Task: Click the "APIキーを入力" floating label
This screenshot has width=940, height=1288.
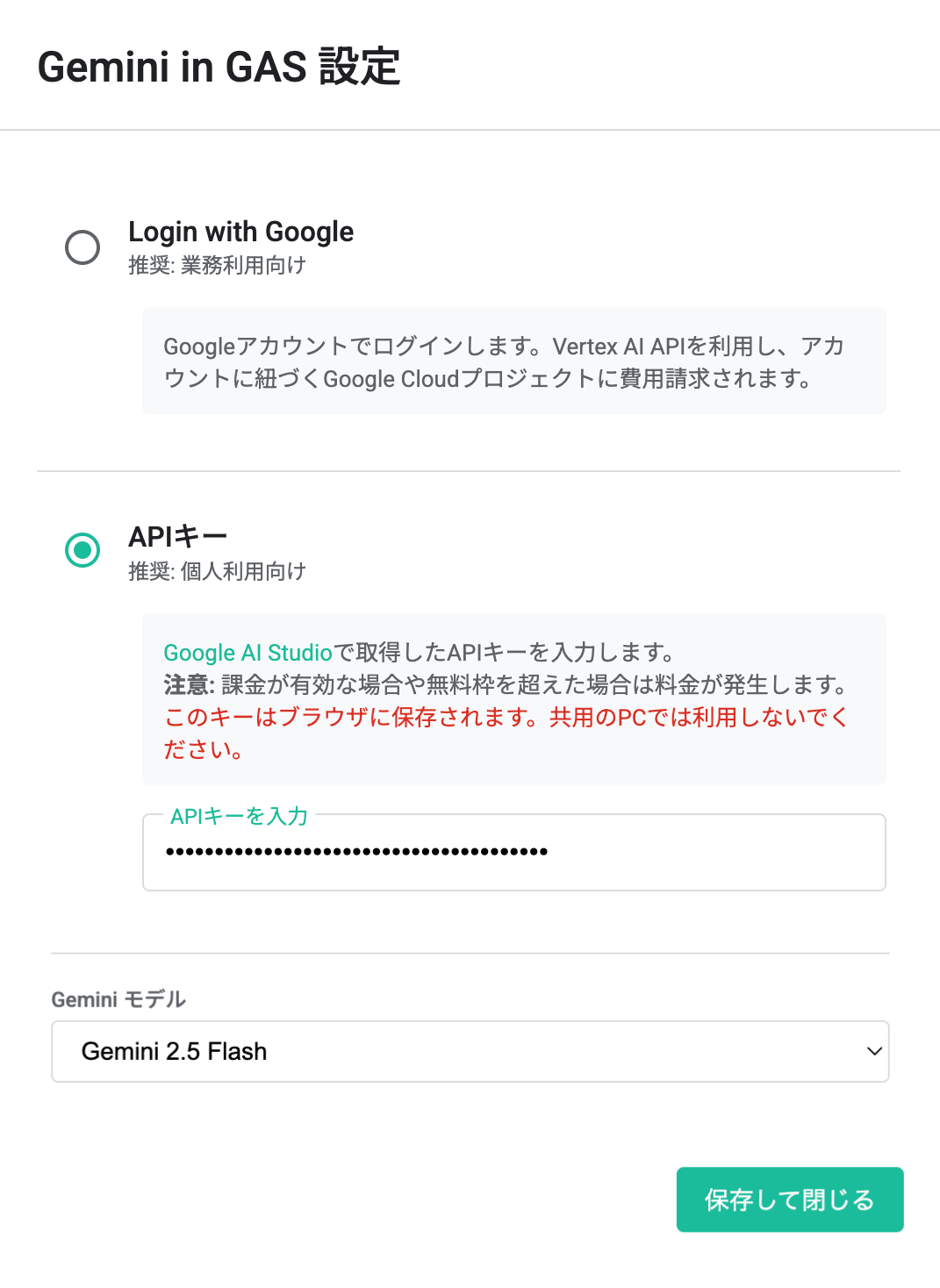Action: point(239,816)
